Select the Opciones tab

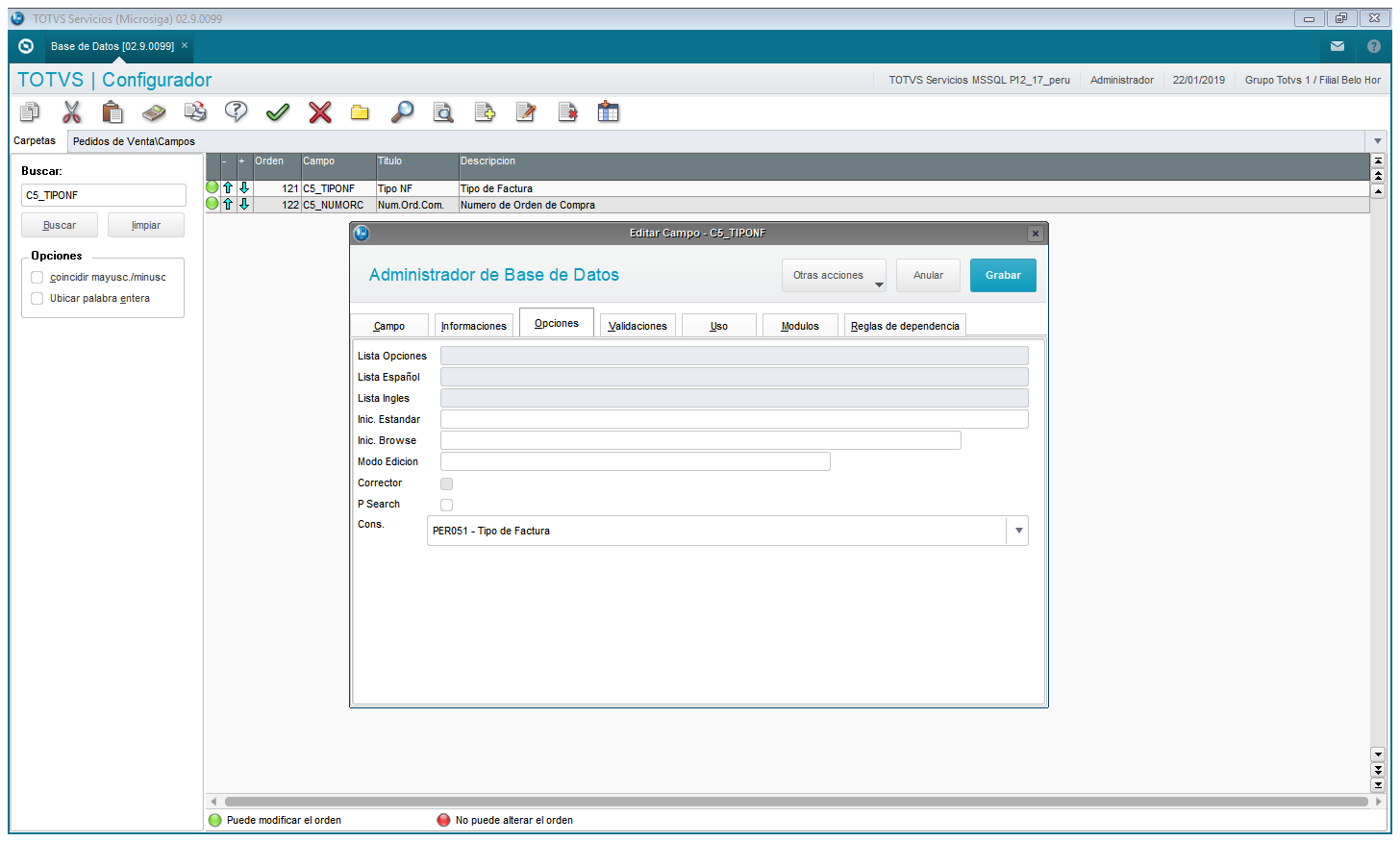point(557,323)
